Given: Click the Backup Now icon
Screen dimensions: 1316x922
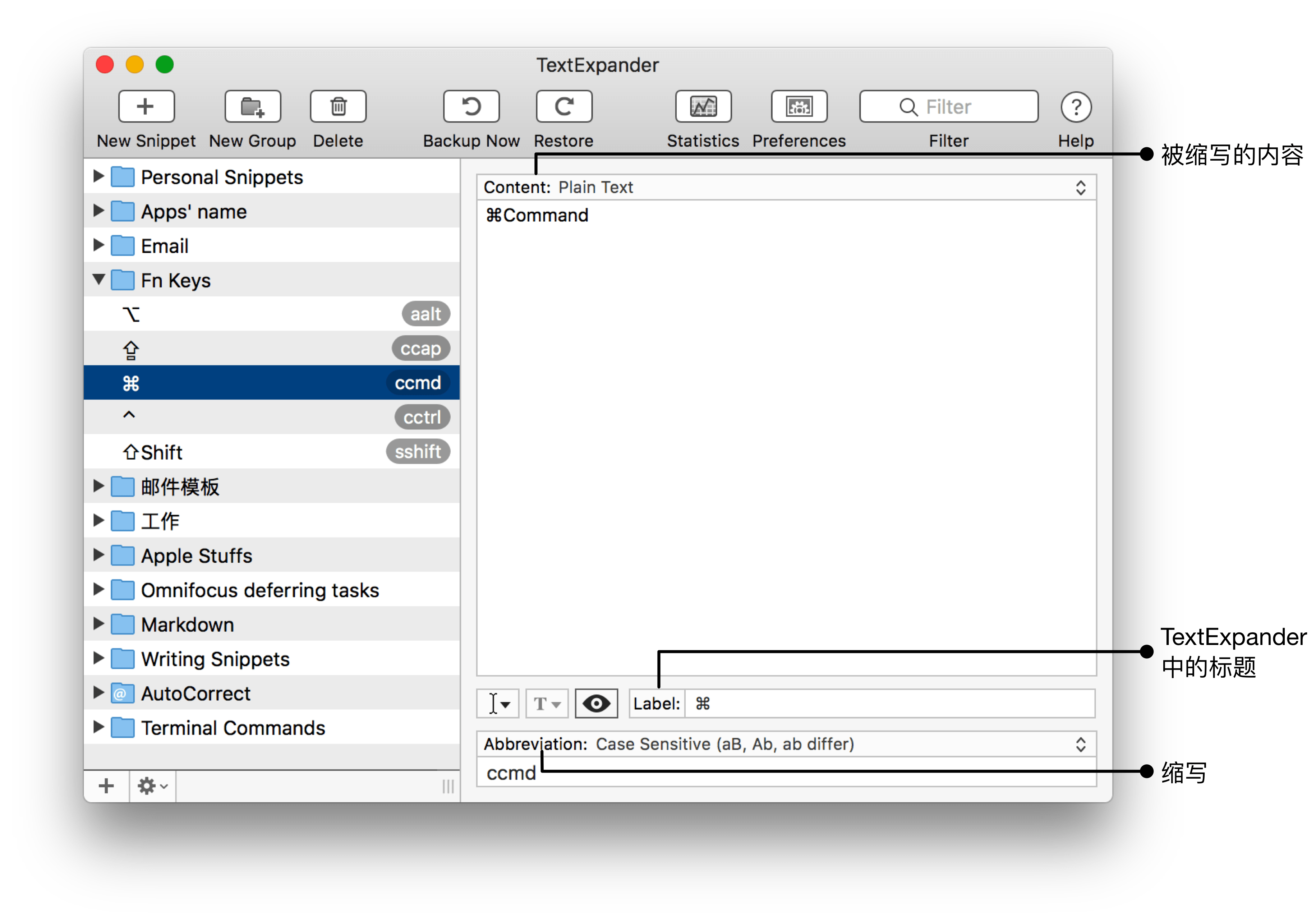Looking at the screenshot, I should coord(471,107).
